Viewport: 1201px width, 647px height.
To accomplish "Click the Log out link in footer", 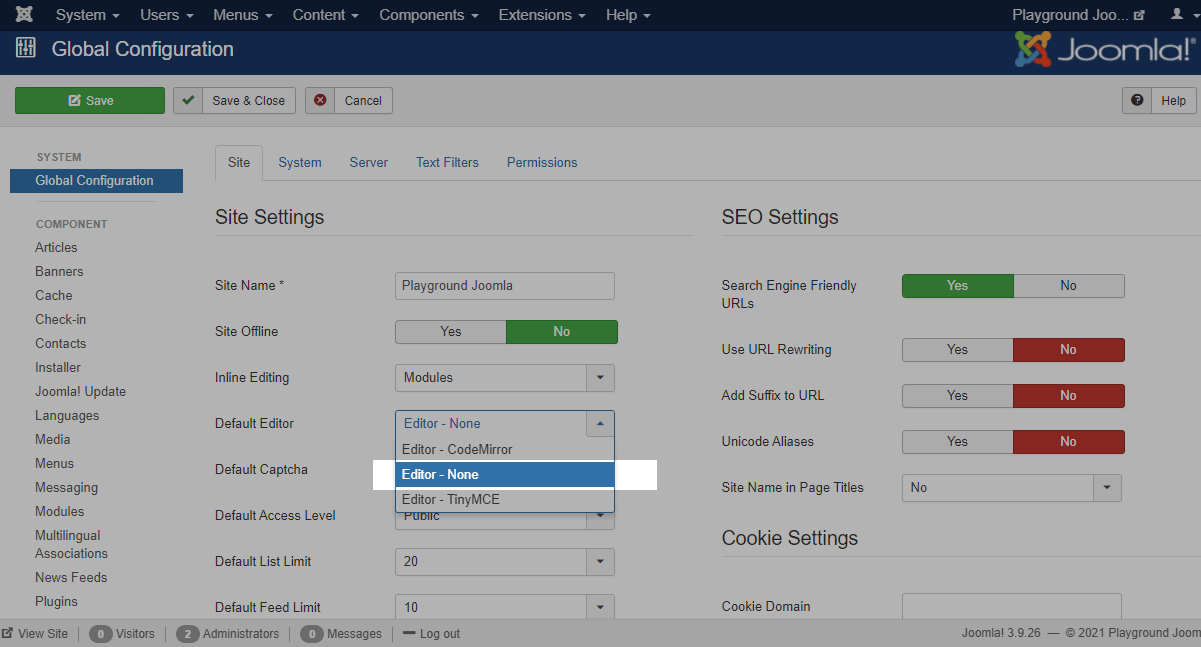I will pyautogui.click(x=439, y=634).
